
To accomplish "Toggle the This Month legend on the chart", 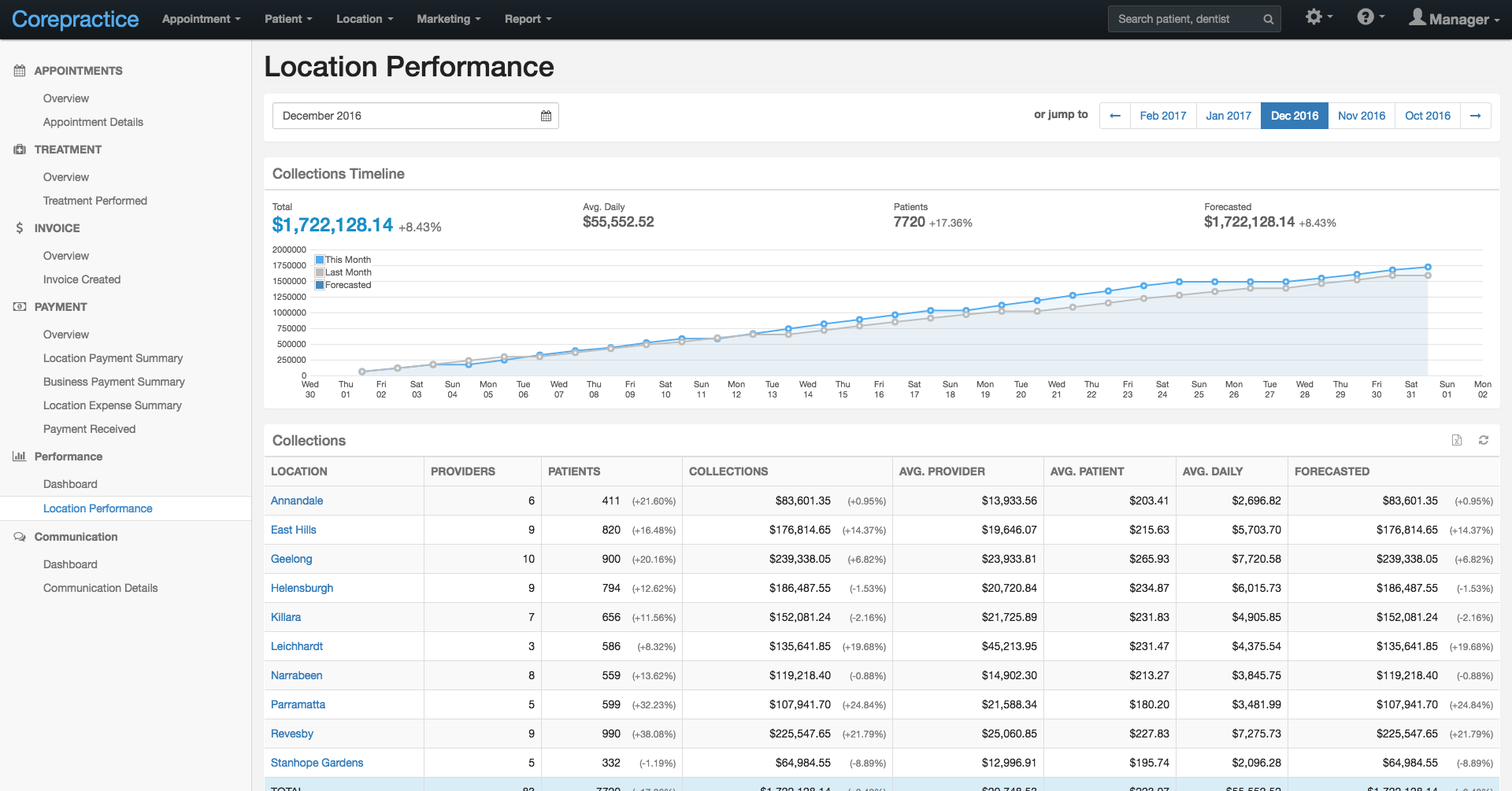I will tap(343, 259).
